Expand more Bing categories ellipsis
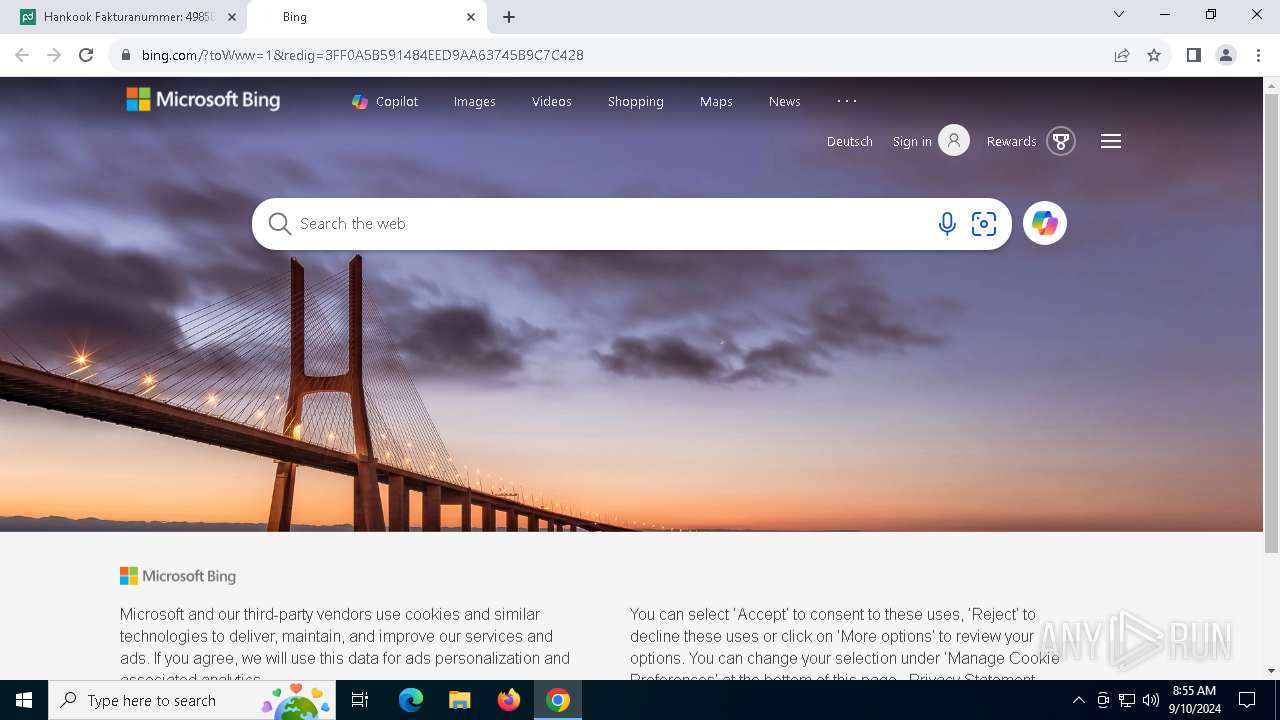 (x=847, y=101)
